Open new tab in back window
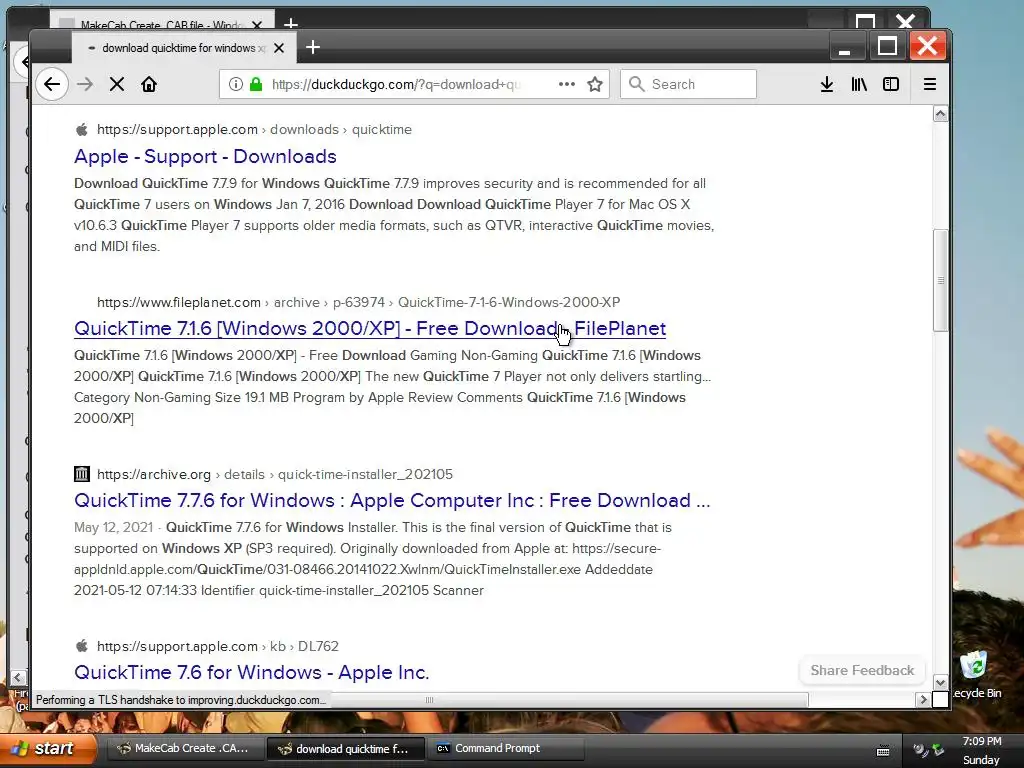The width and height of the screenshot is (1024, 768). pyautogui.click(x=291, y=24)
